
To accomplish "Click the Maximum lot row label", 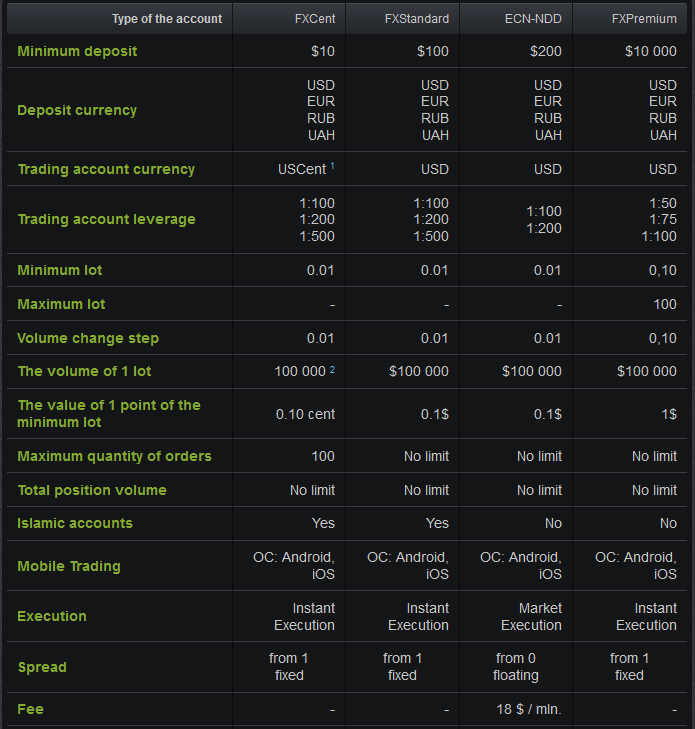I will tap(61, 305).
